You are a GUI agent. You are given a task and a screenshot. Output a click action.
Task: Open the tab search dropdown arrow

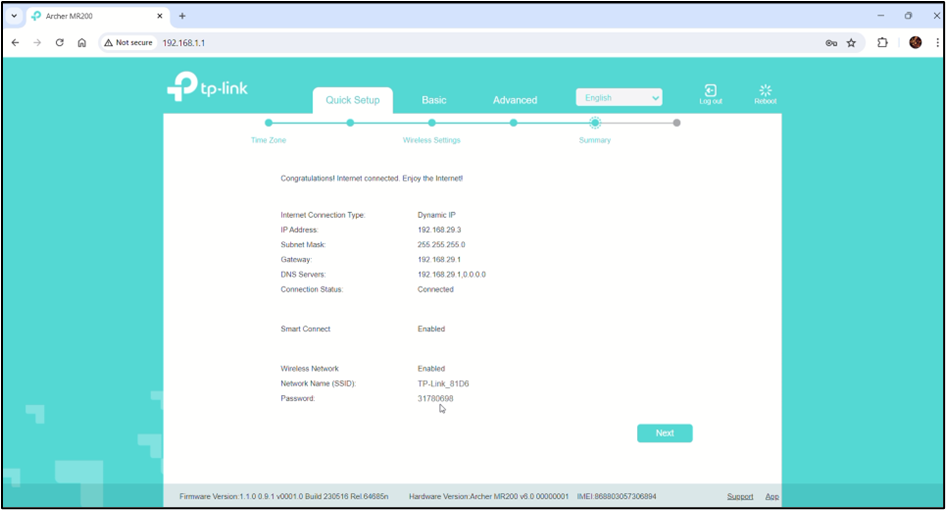(x=14, y=16)
